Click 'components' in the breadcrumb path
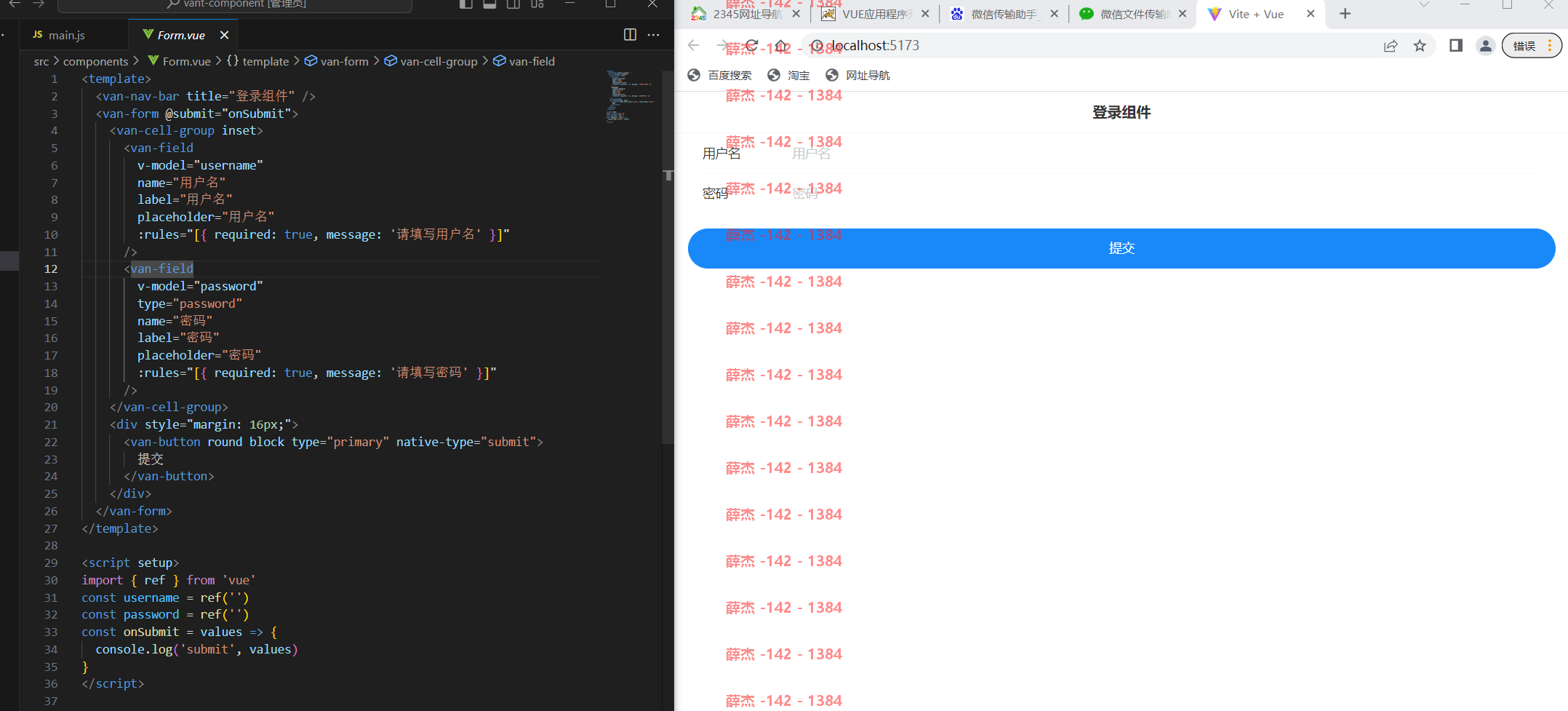Screen dimensions: 1568x711 point(95,62)
